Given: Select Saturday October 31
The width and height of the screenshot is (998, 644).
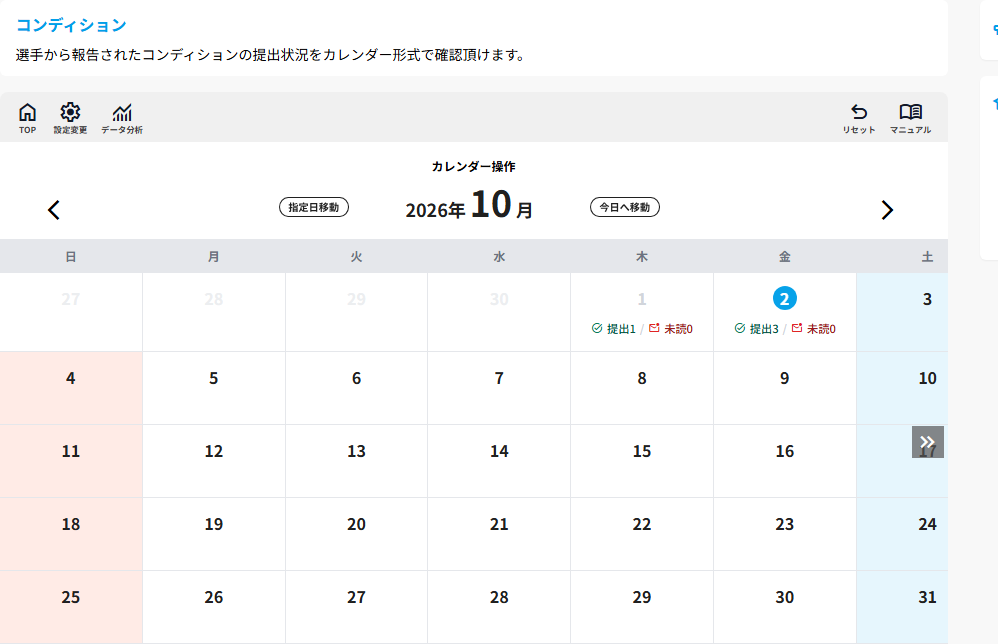Looking at the screenshot, I should tap(927, 598).
